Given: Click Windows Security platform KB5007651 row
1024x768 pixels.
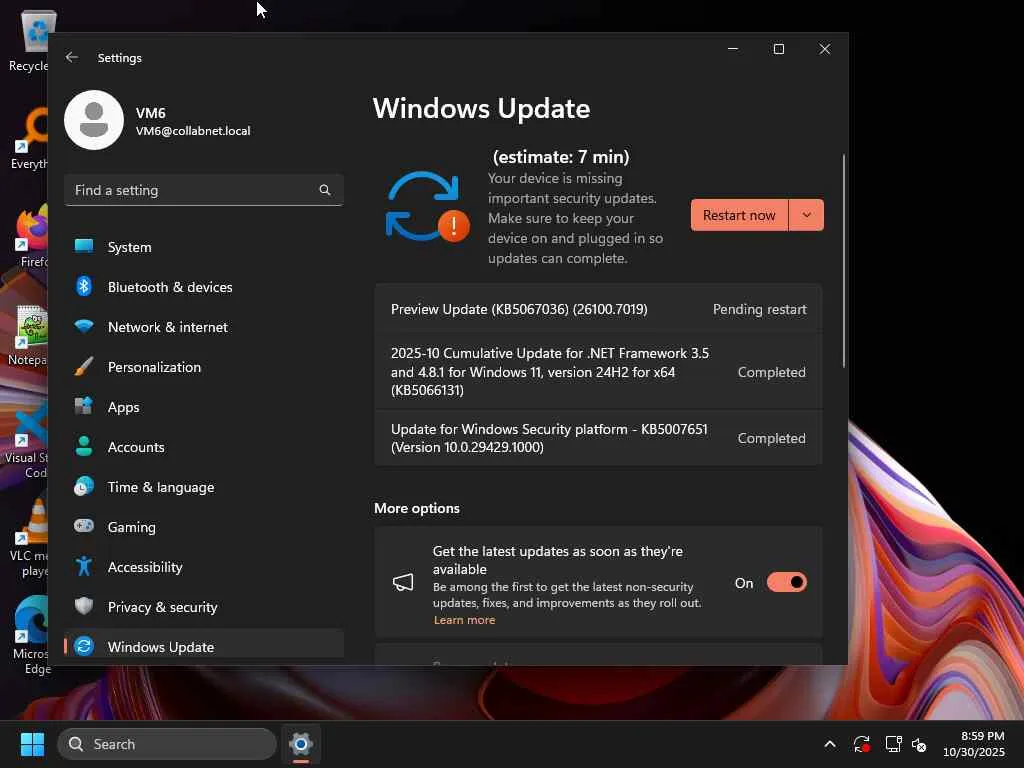Looking at the screenshot, I should (598, 438).
